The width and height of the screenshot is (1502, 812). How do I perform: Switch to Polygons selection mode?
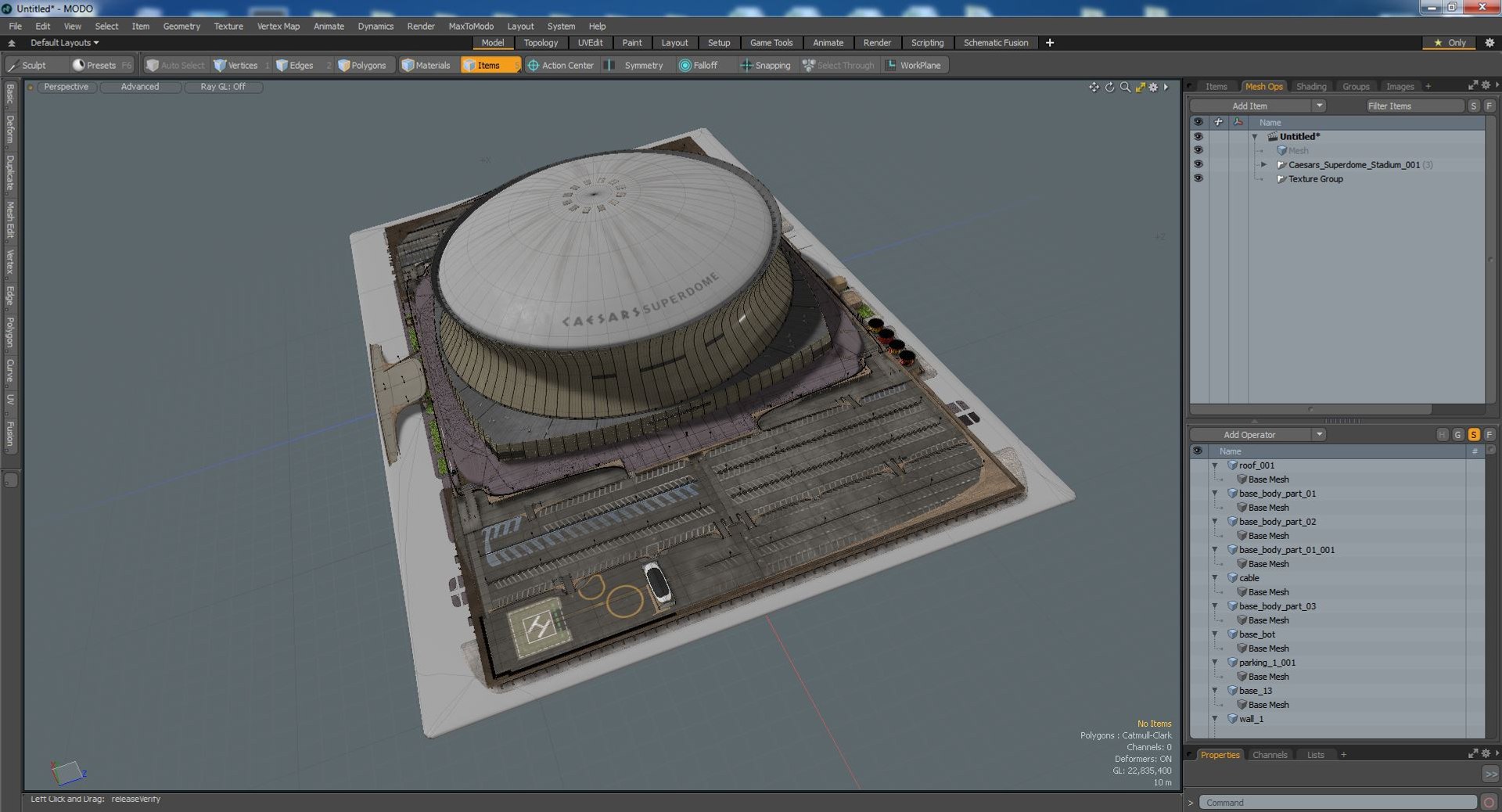point(364,66)
